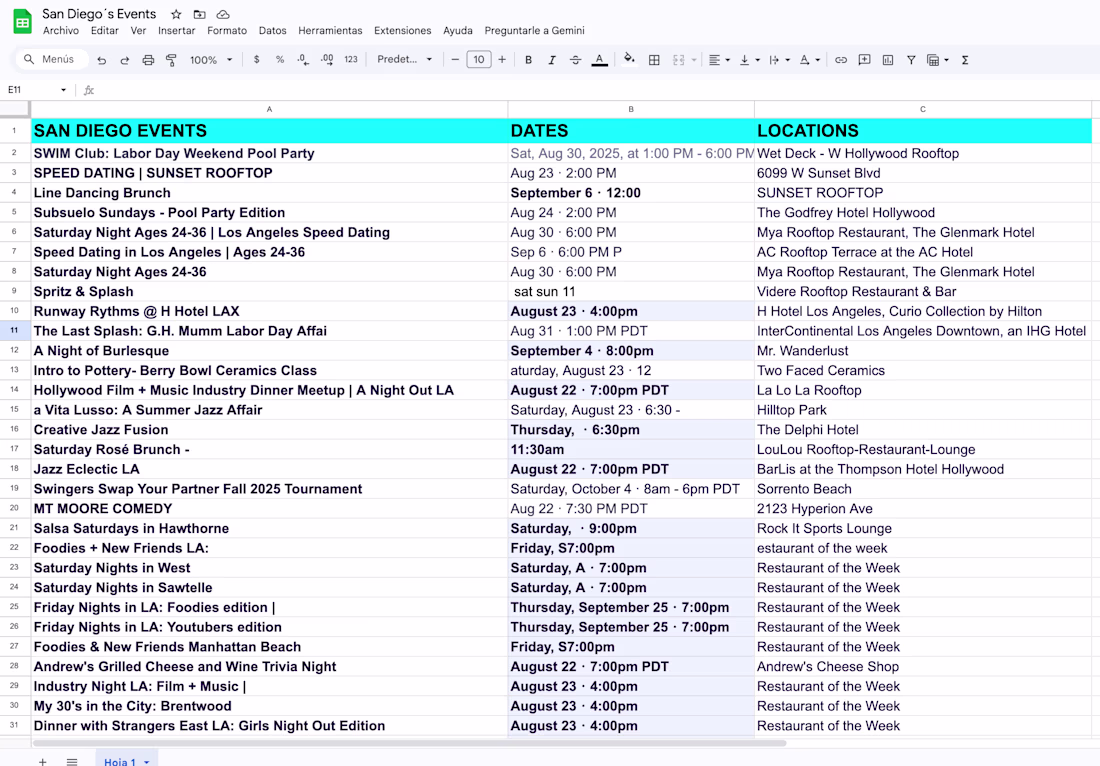
Task: Create a filter
Action: click(911, 60)
